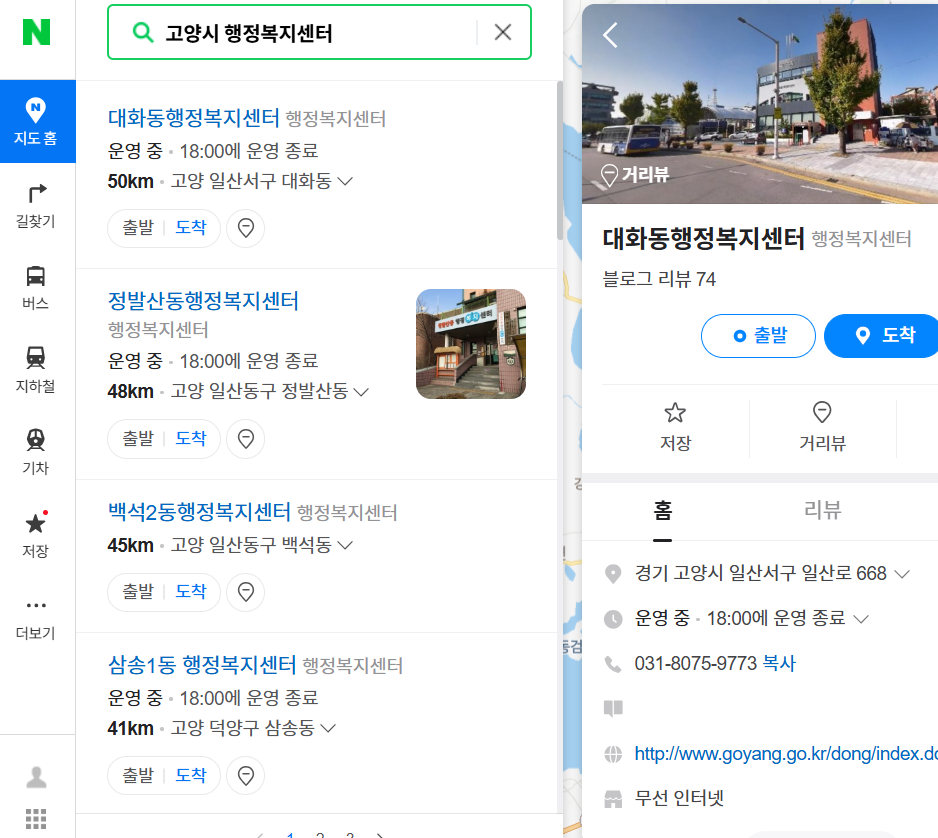
Task: Open 거리뷰 label on the street photo
Action: (635, 175)
